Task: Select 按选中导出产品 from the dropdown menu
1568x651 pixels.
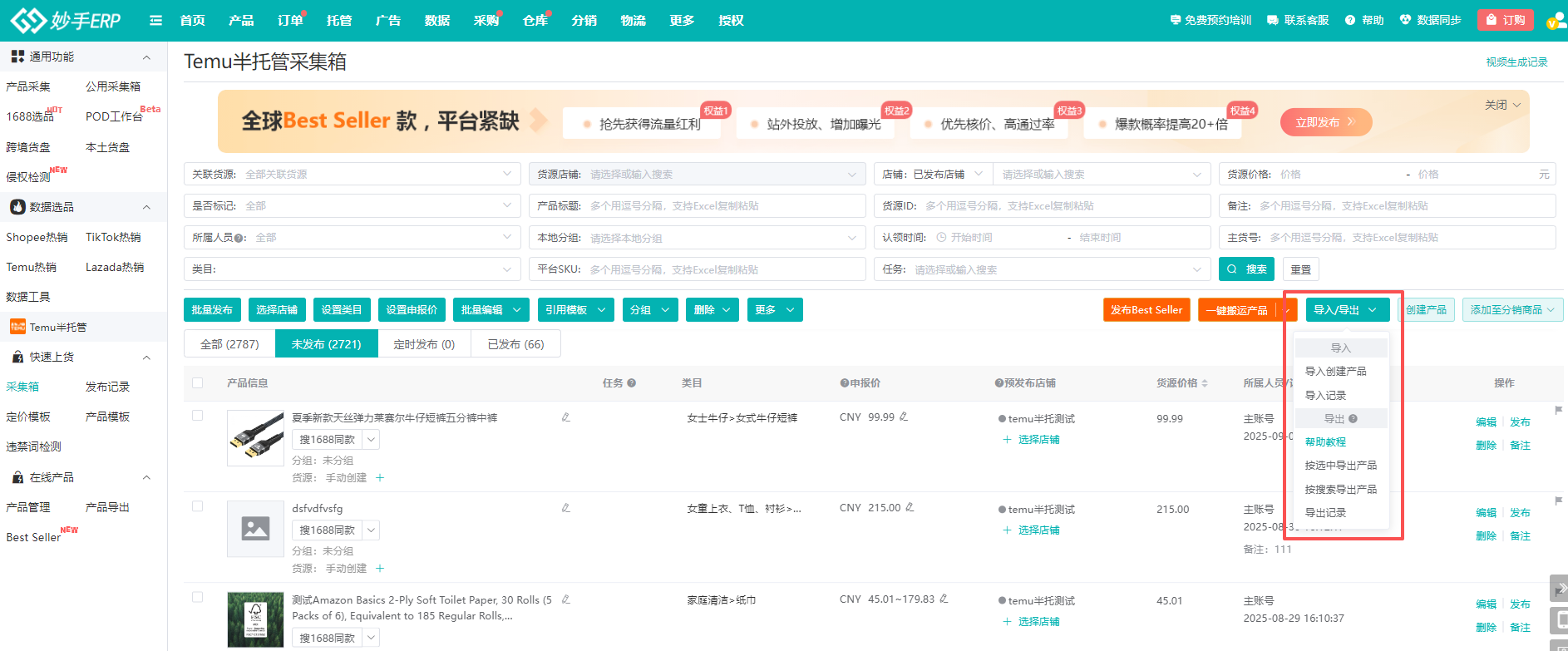Action: coord(1340,466)
